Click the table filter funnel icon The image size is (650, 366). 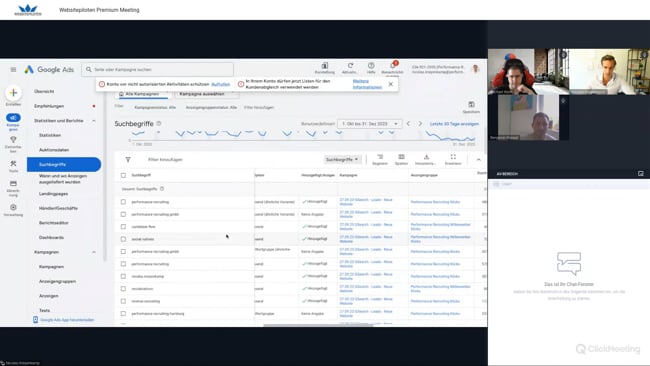click(128, 160)
